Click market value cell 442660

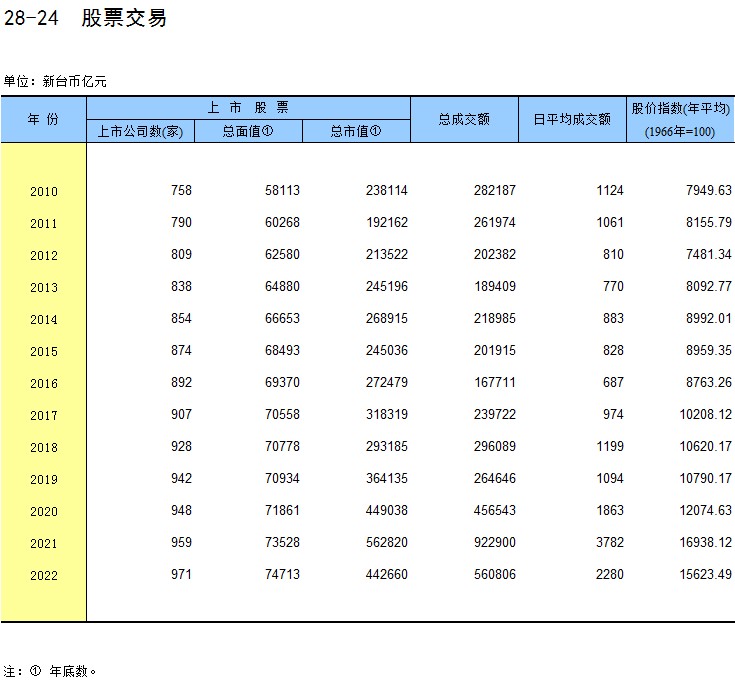click(x=387, y=575)
